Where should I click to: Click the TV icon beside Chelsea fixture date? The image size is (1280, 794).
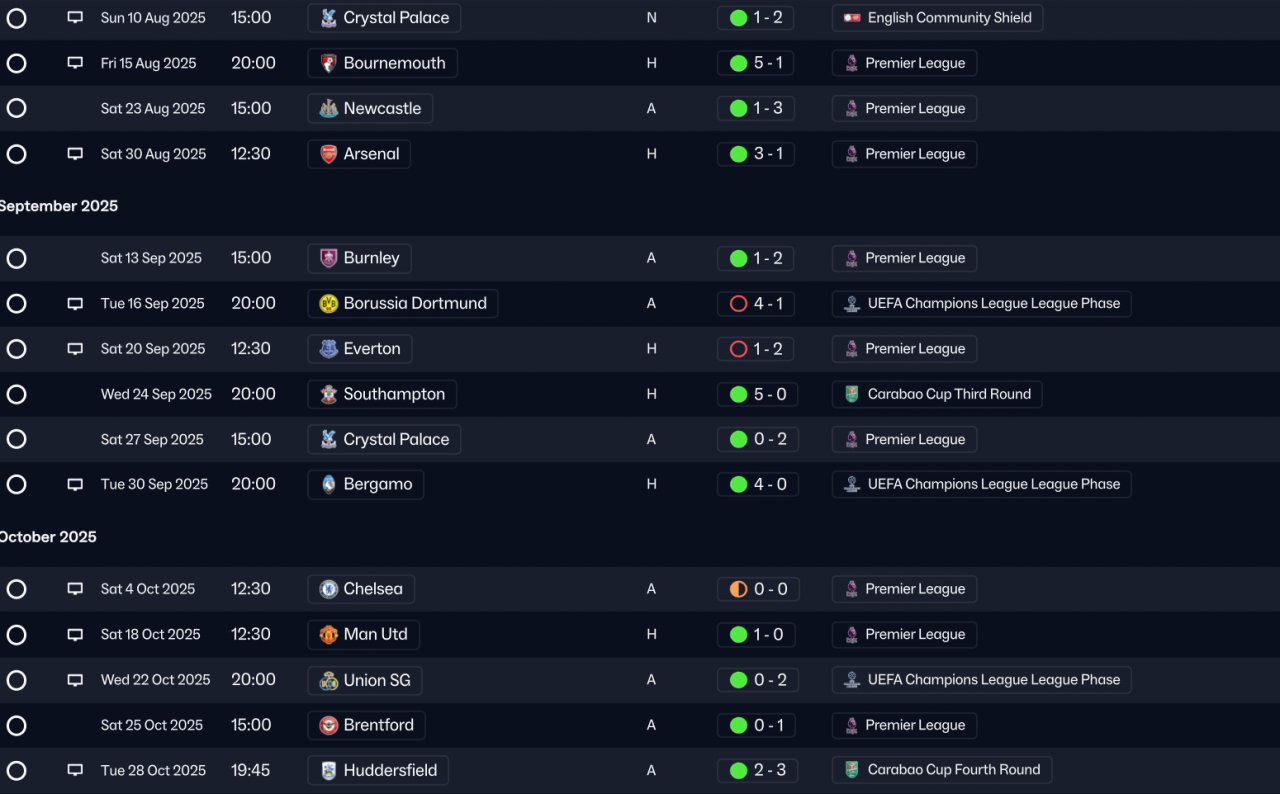click(75, 589)
